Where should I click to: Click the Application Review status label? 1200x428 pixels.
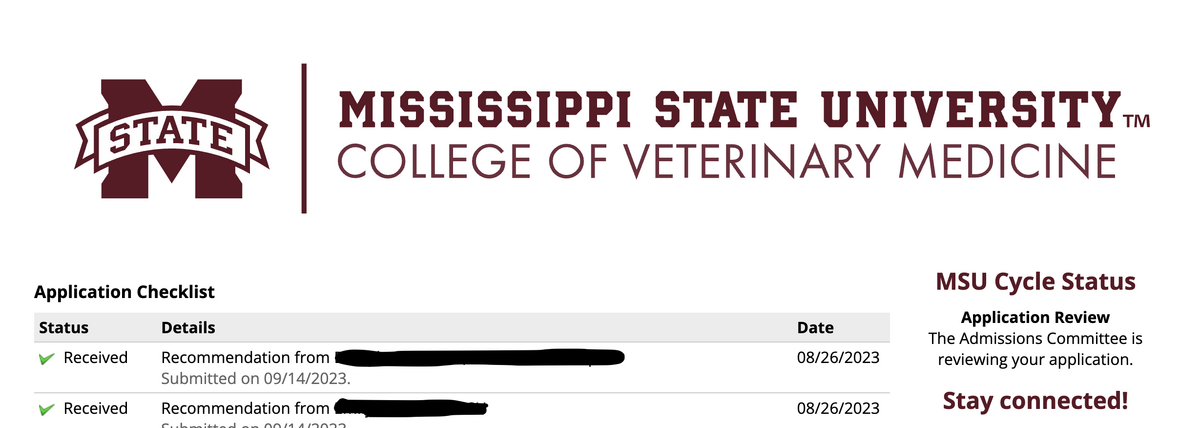pyautogui.click(x=1035, y=318)
